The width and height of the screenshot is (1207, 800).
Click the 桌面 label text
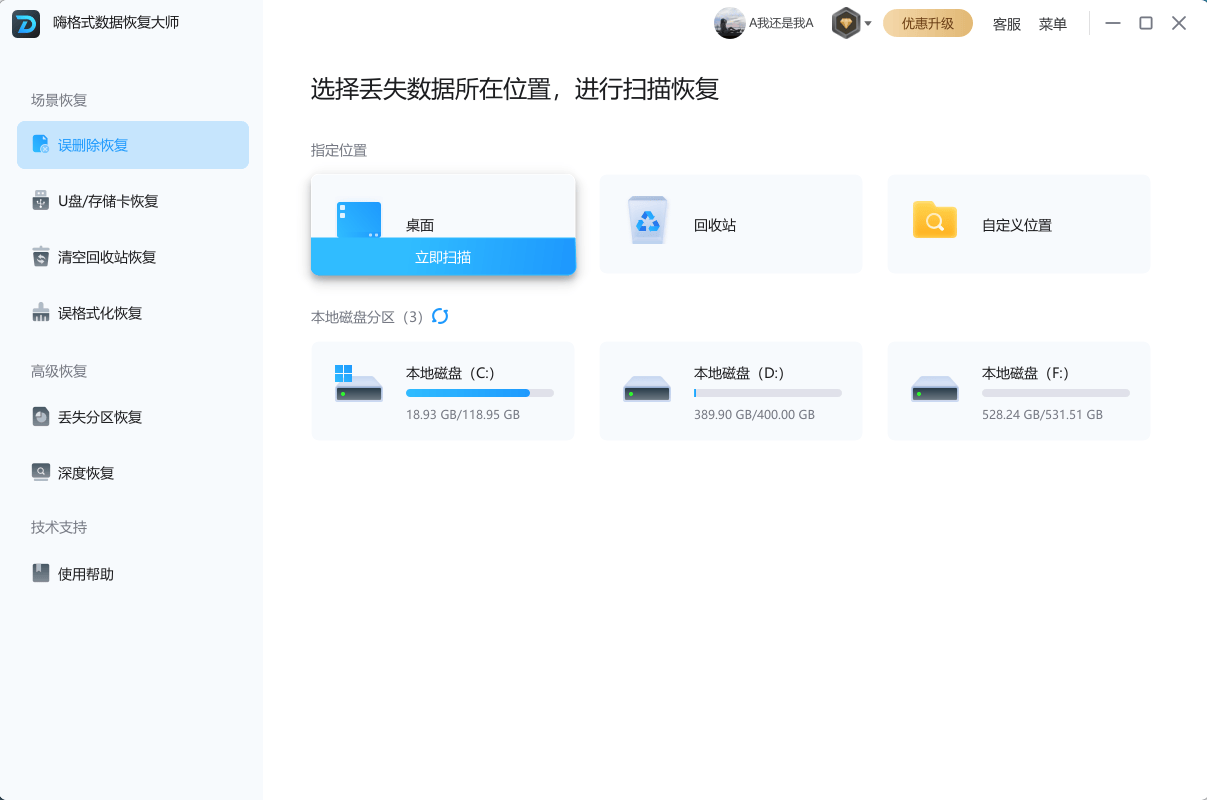420,226
